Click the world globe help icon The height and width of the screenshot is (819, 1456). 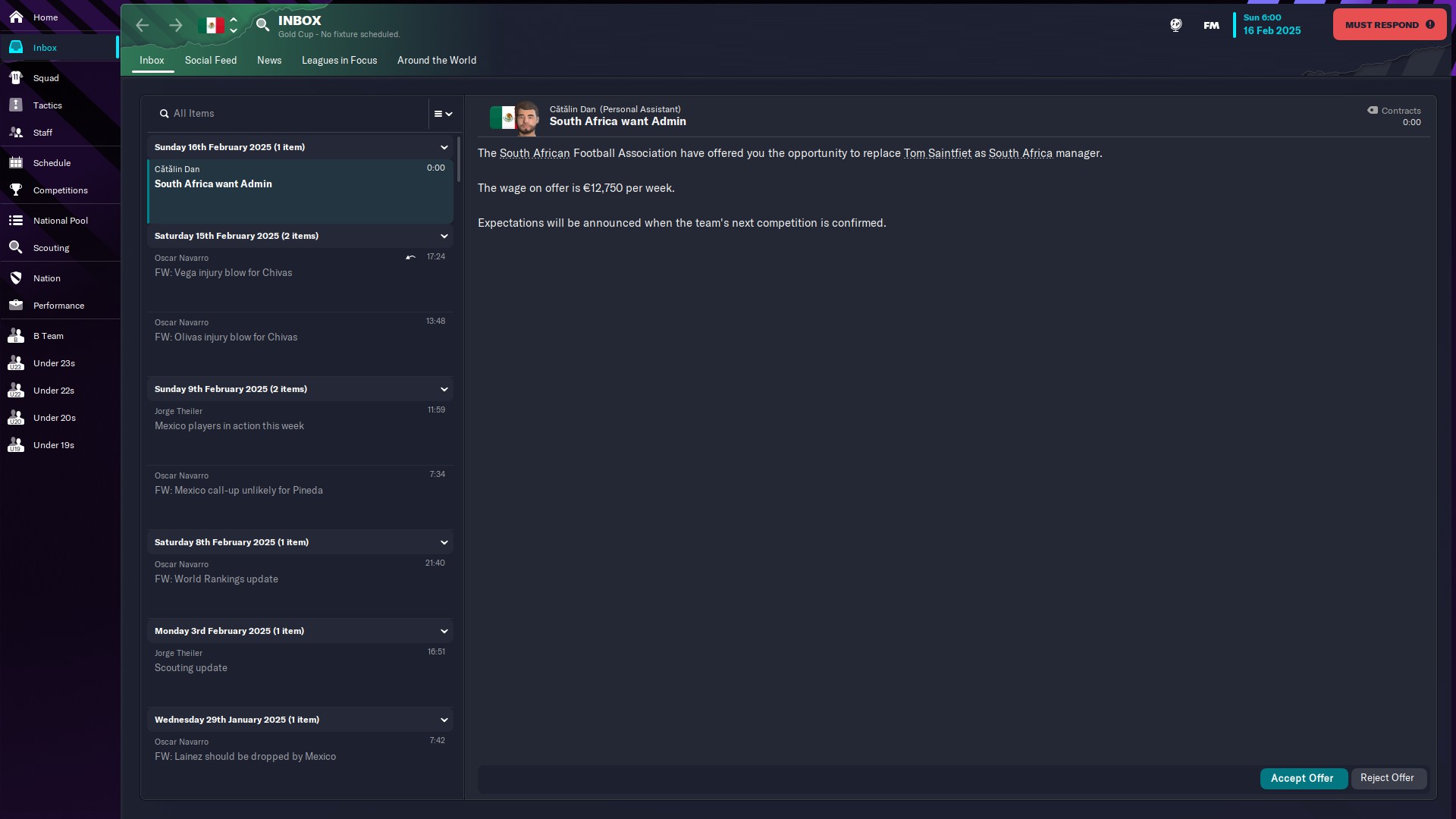point(1175,25)
